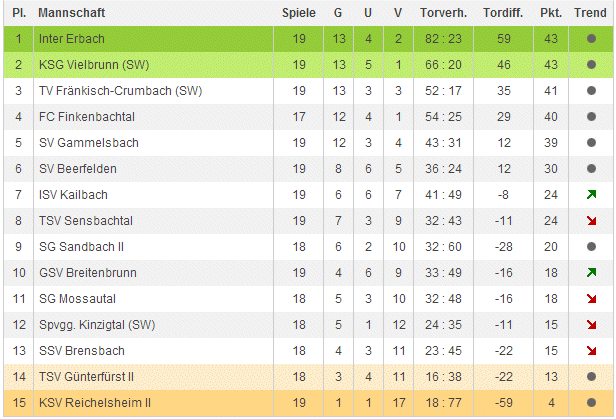Click the grey trend dot for SG Sandbach II
Viewport: 616px width, 419px height.
click(591, 246)
